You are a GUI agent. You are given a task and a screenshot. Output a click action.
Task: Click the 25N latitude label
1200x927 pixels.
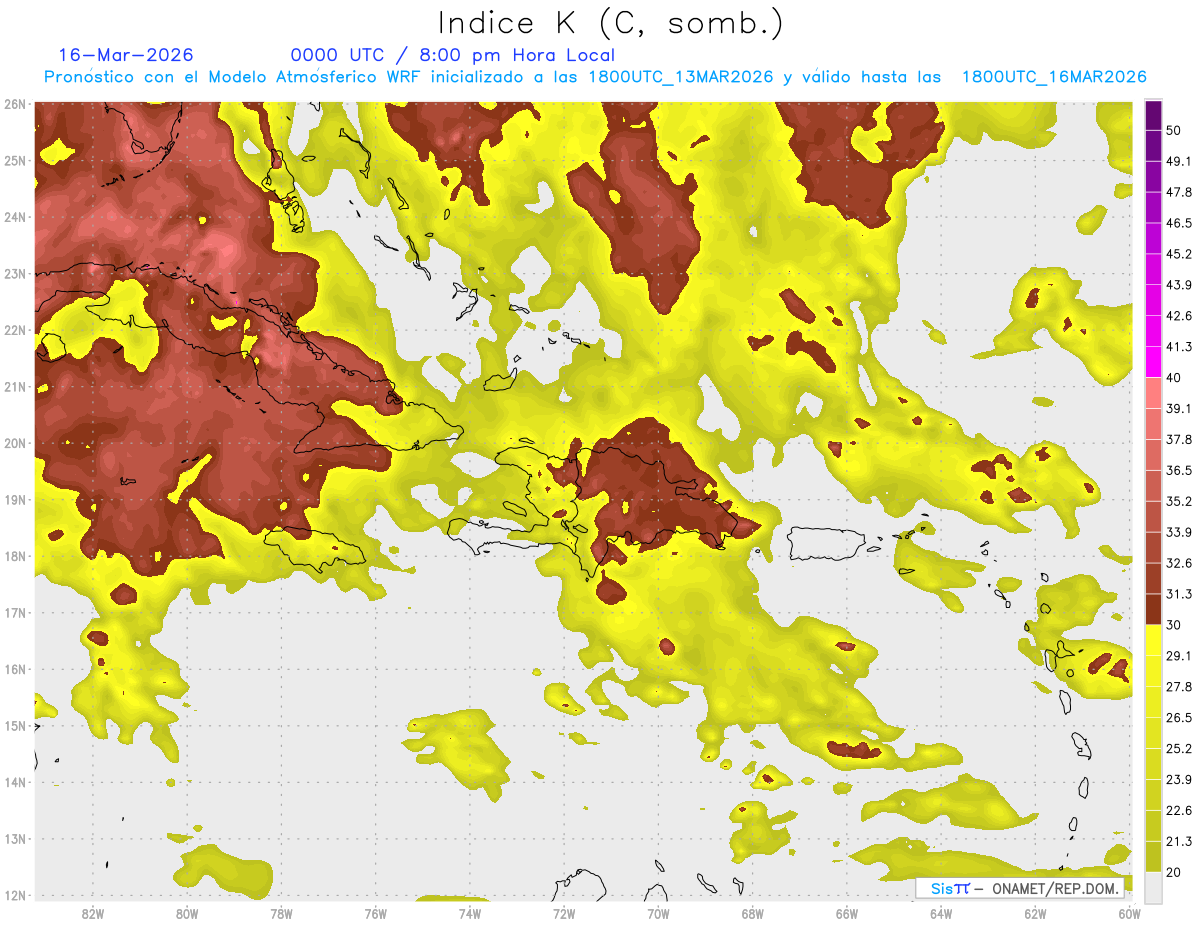coord(14,160)
